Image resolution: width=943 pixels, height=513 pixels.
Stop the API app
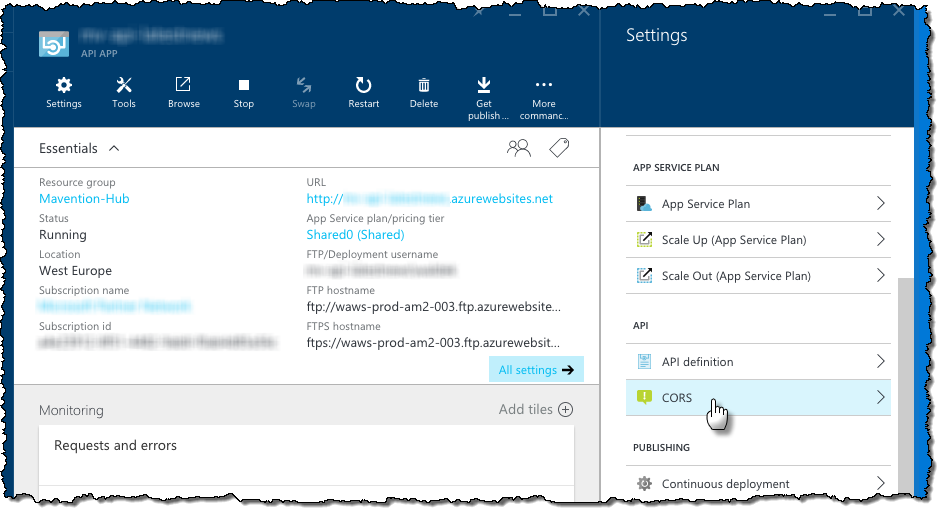click(x=244, y=93)
